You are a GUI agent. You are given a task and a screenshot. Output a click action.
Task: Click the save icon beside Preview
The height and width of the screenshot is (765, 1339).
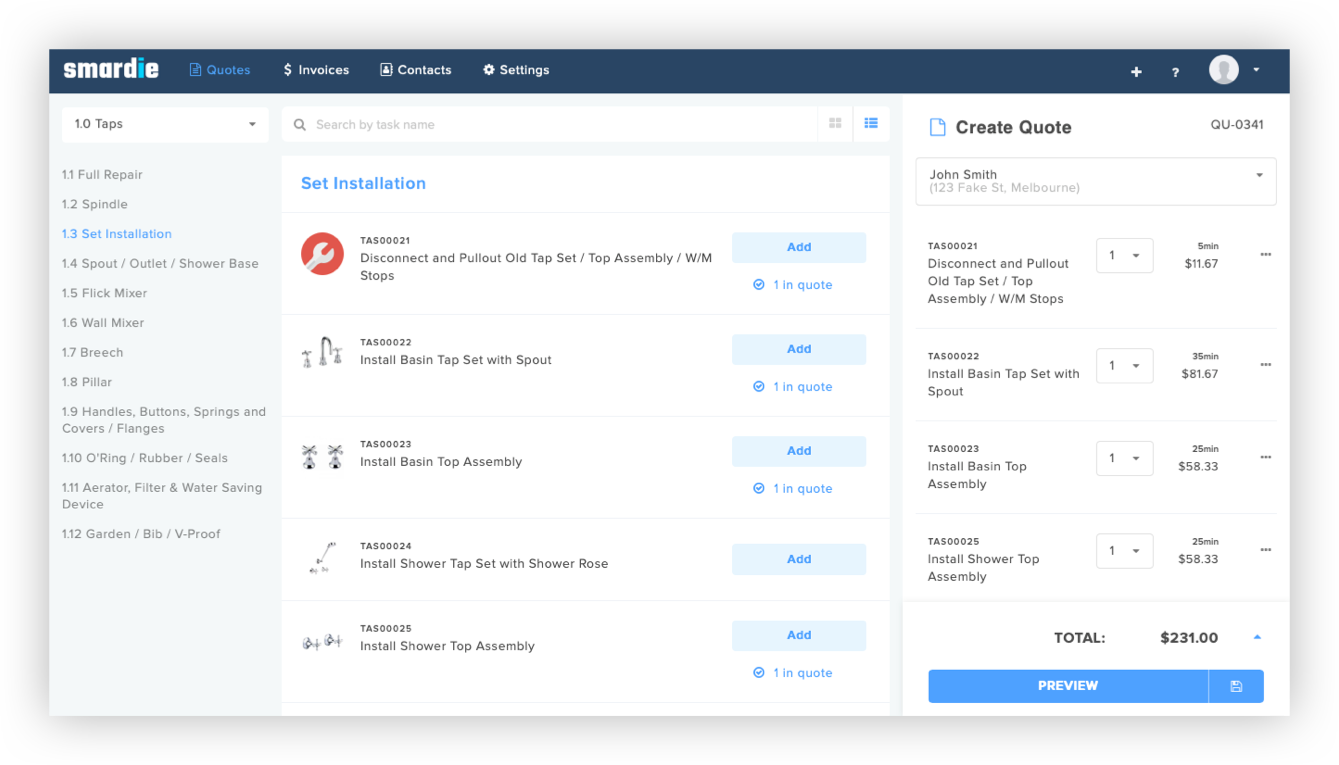tap(1236, 686)
